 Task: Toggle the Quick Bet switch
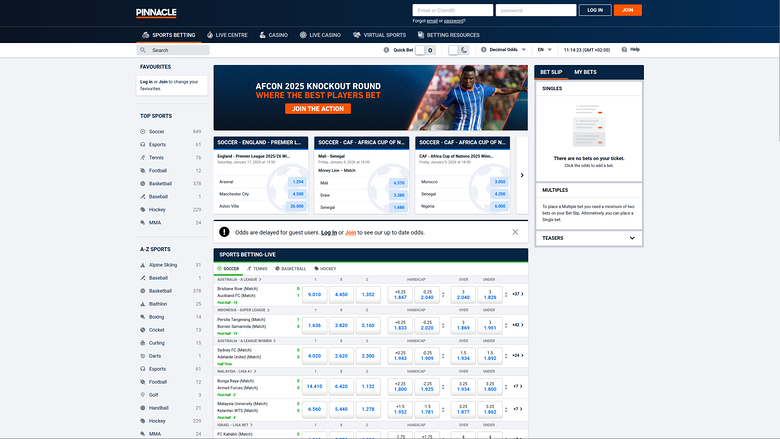coord(425,49)
